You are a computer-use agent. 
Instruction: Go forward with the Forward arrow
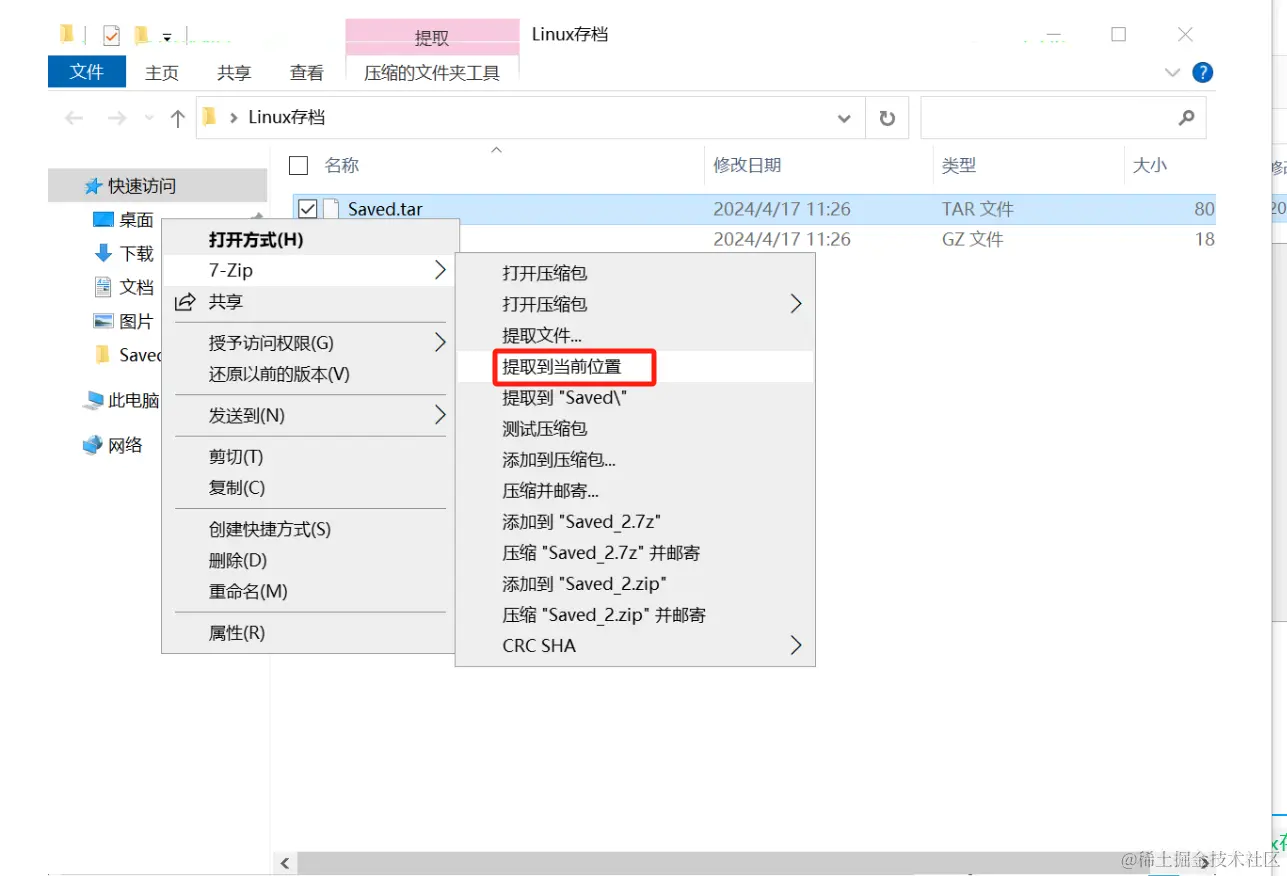pyautogui.click(x=116, y=118)
